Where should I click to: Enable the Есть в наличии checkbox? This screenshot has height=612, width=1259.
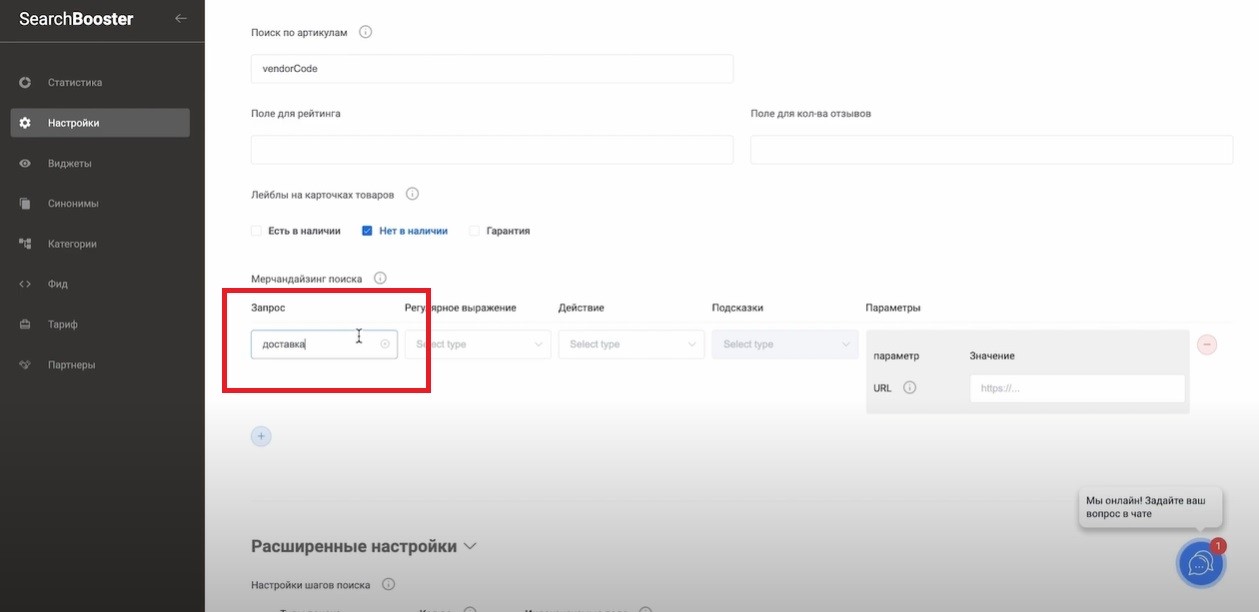tap(256, 231)
